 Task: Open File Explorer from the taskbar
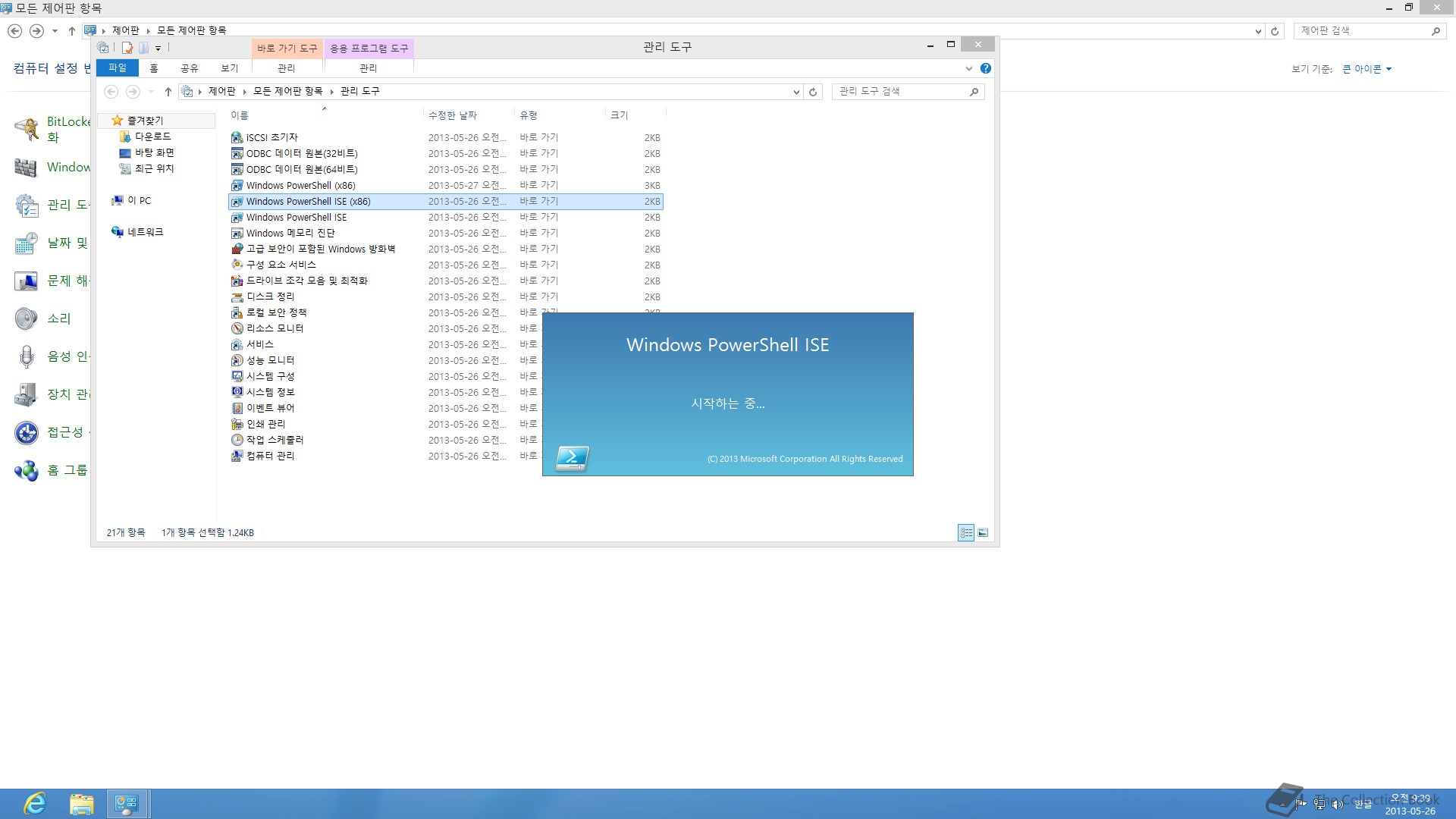(x=81, y=804)
